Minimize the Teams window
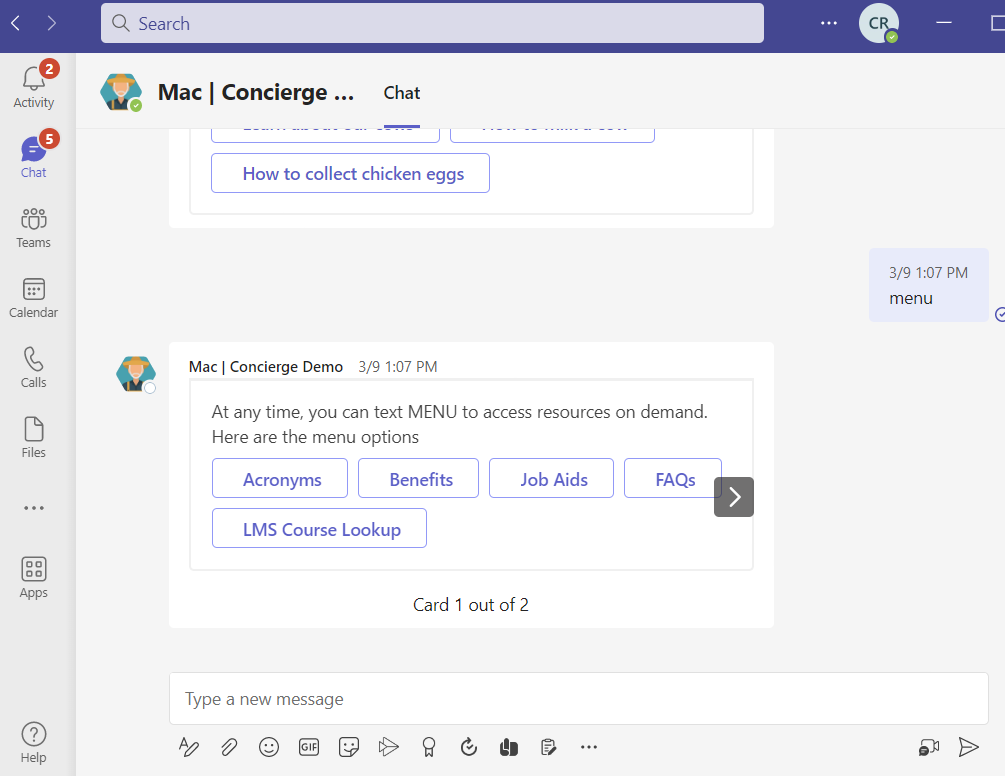The height and width of the screenshot is (776, 1005). pos(943,24)
